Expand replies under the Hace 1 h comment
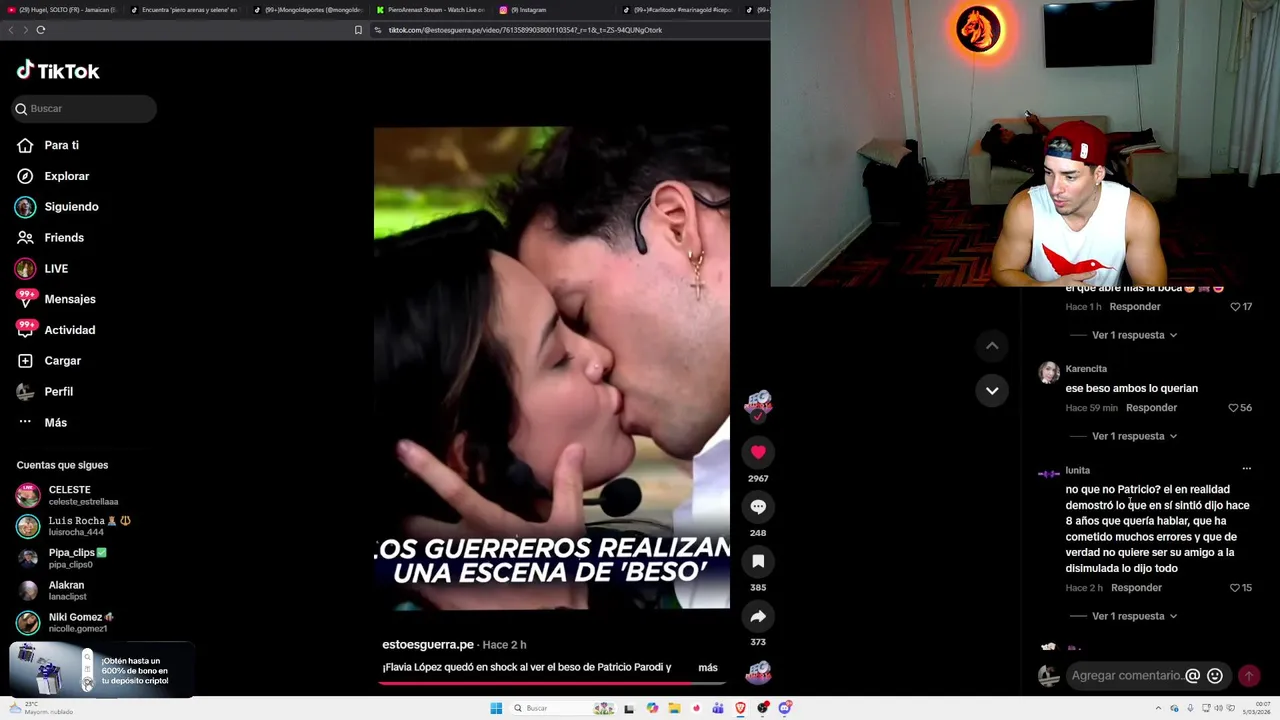1280x720 pixels. (x=1134, y=335)
